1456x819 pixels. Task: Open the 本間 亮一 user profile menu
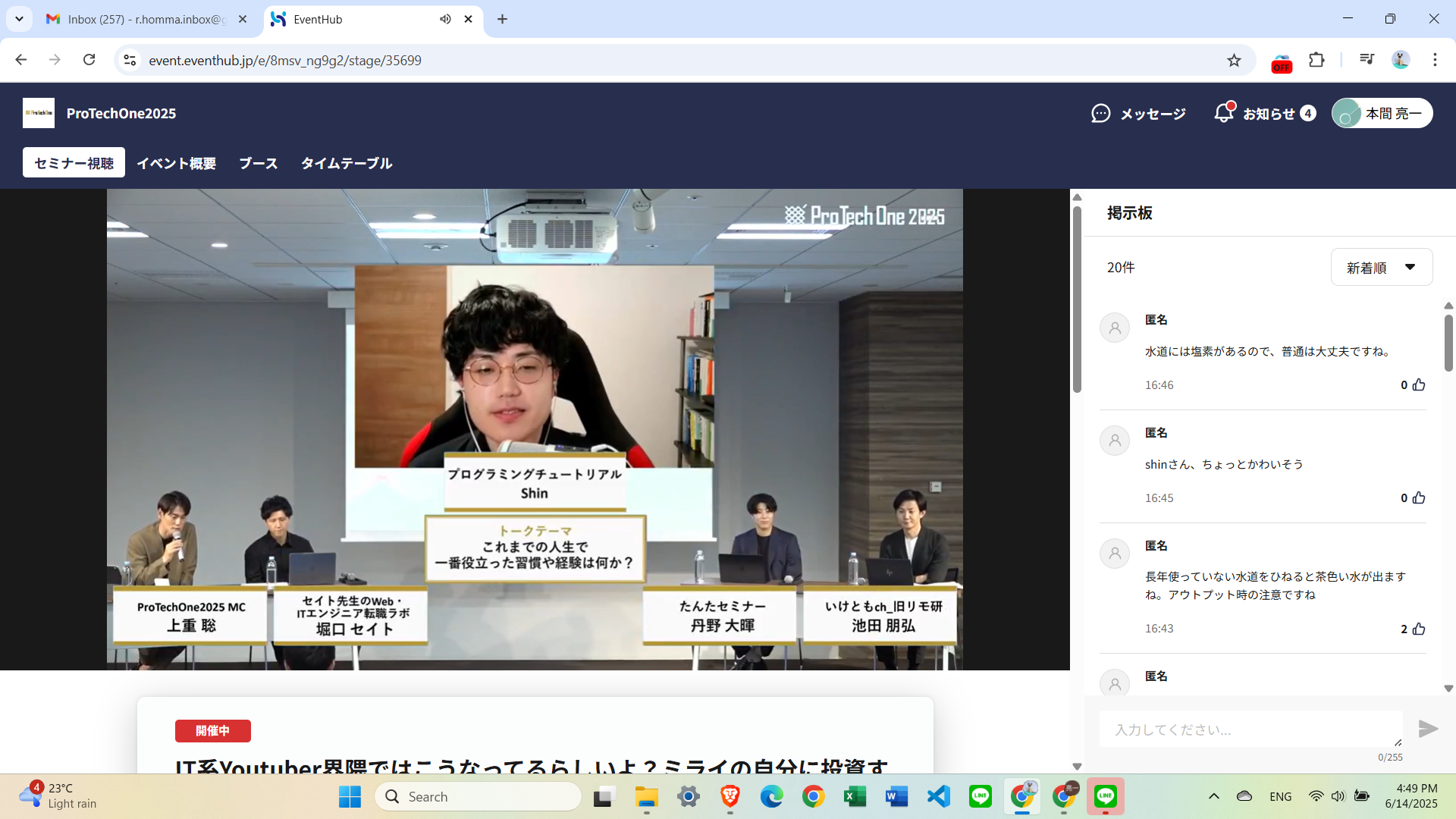coord(1382,113)
